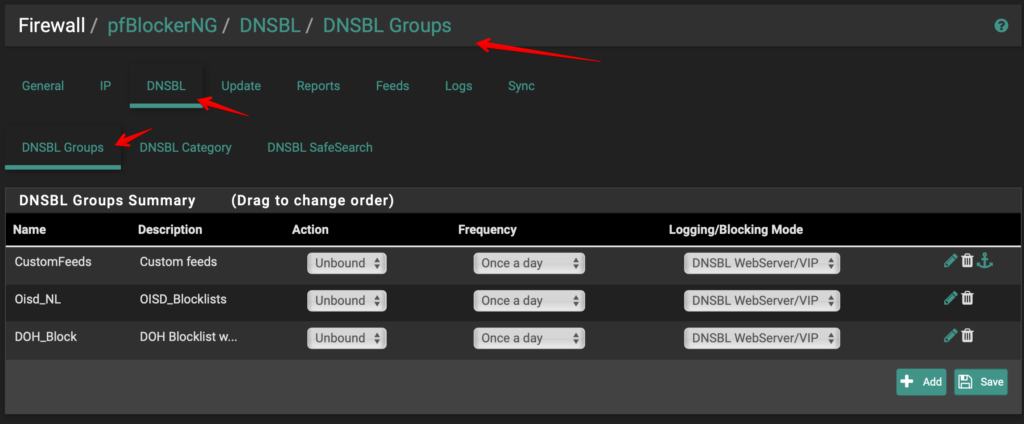
Task: Switch to the General tab
Action: point(43,86)
